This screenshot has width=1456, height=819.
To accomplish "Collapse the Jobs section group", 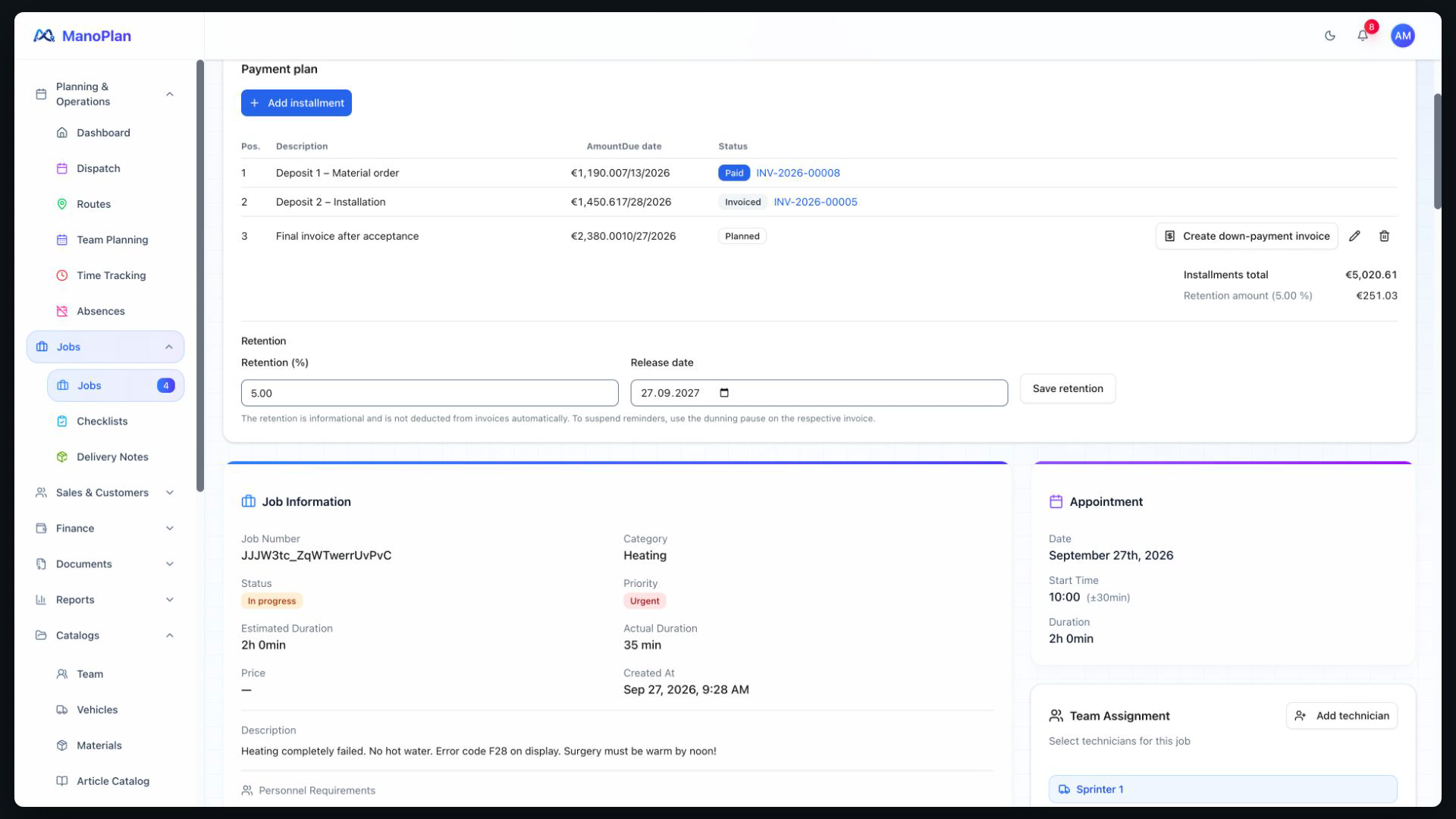I will pyautogui.click(x=105, y=347).
